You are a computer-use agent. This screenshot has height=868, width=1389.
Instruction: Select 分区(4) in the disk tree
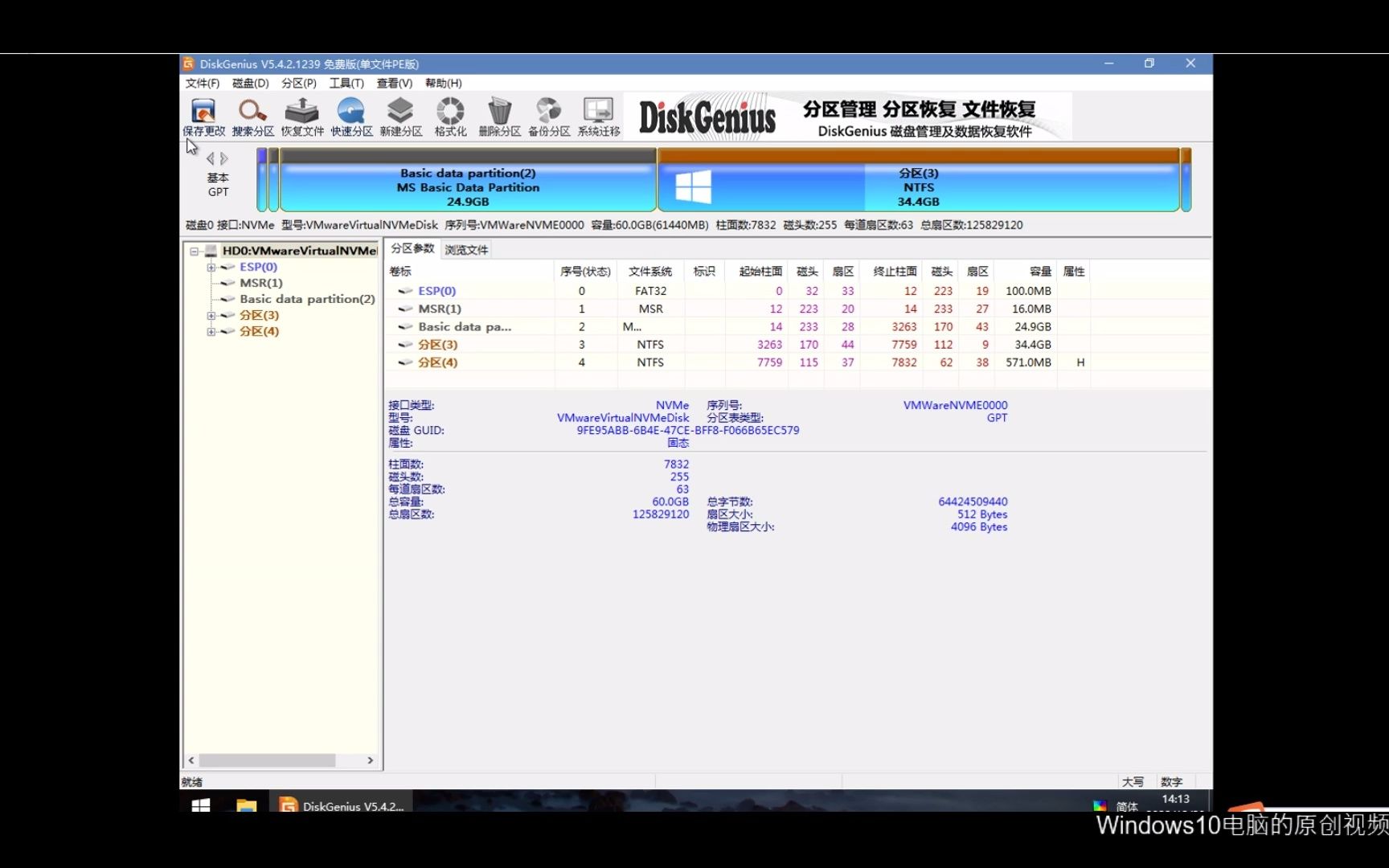(259, 331)
